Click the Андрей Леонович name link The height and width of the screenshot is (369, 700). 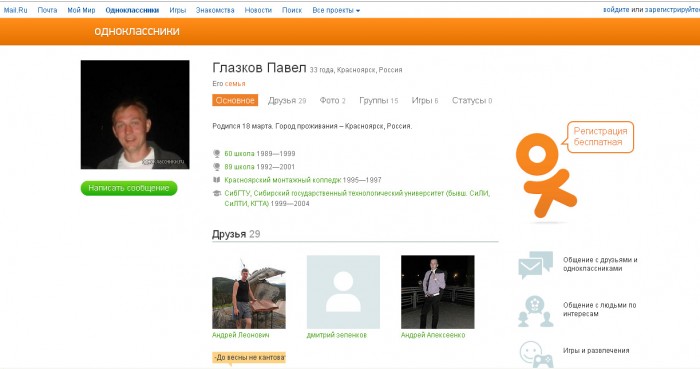point(241,335)
